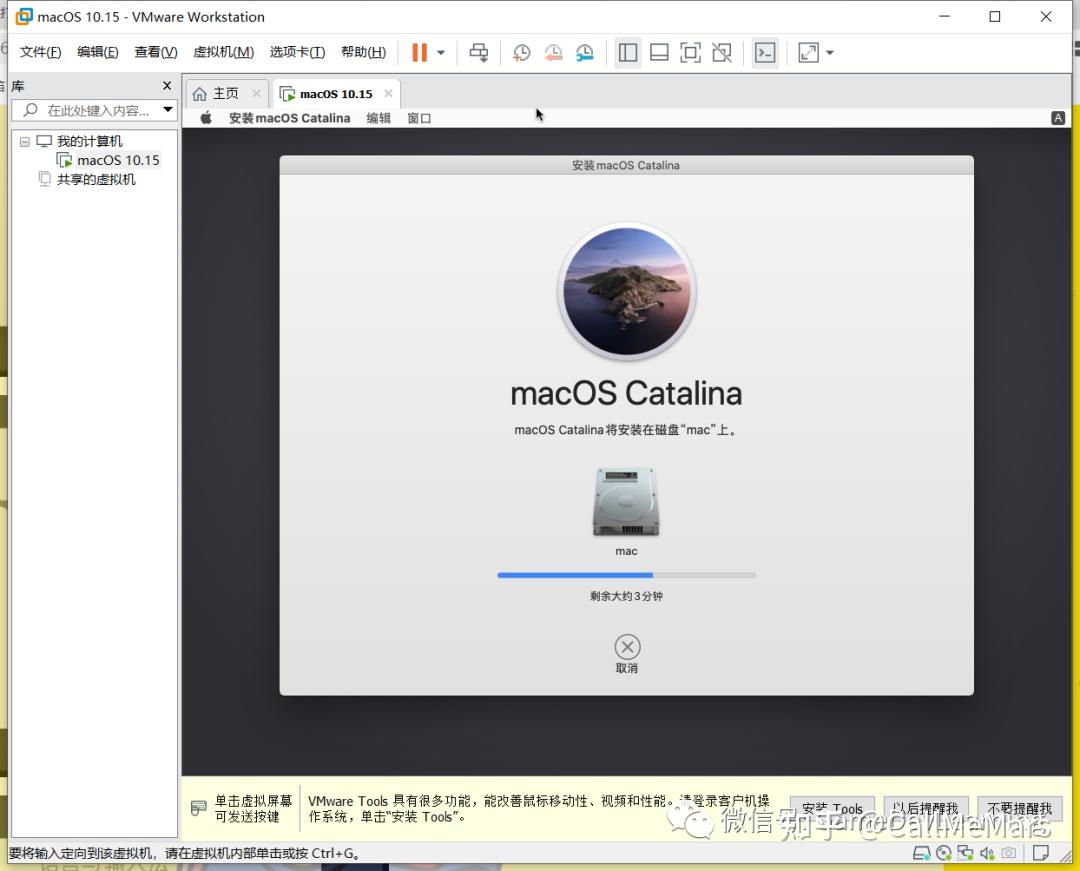Viewport: 1080px width, 871px height.
Task: Collapse the 我的计算机 tree node
Action: tap(25, 141)
